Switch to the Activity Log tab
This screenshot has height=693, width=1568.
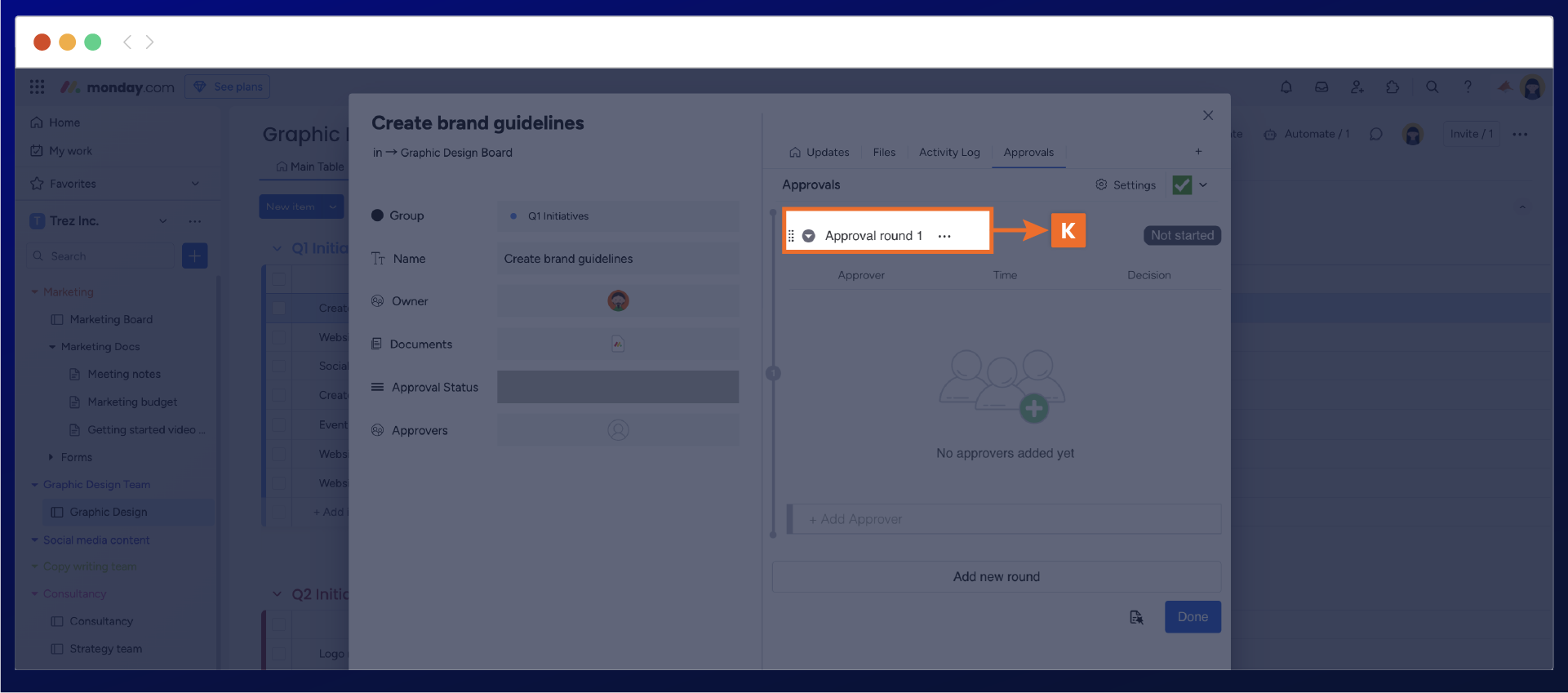[948, 153]
